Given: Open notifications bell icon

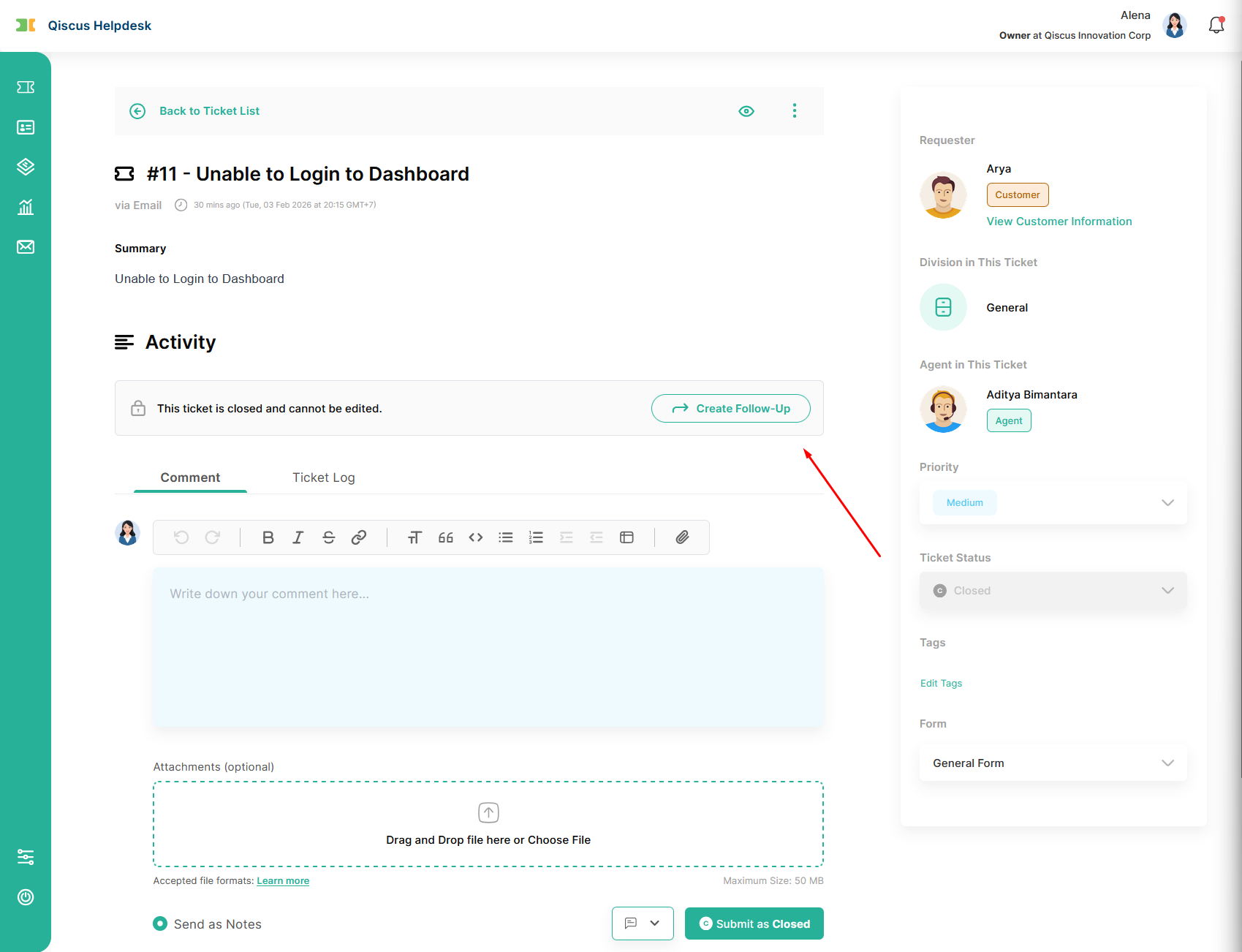Looking at the screenshot, I should point(1216,26).
